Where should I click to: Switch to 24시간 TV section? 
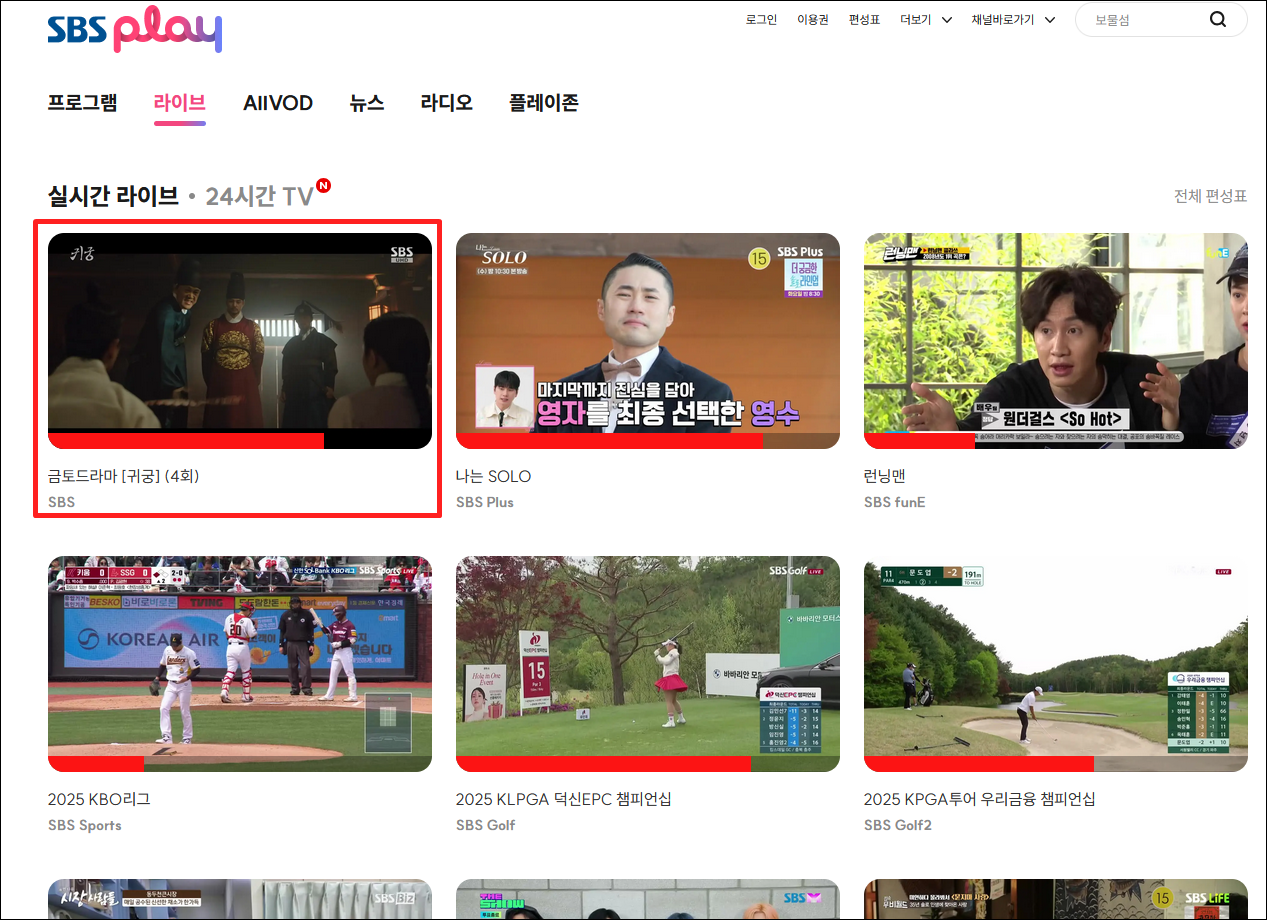point(260,196)
